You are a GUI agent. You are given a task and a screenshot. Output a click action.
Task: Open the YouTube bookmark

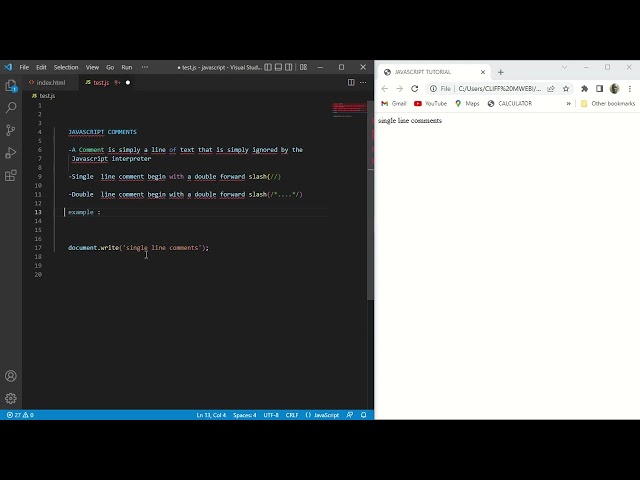coord(430,104)
